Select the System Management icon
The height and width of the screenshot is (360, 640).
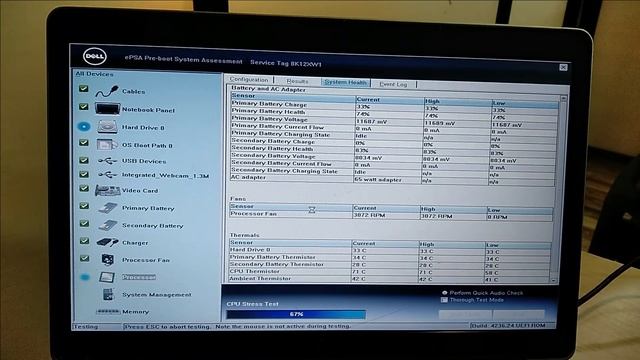coord(108,294)
